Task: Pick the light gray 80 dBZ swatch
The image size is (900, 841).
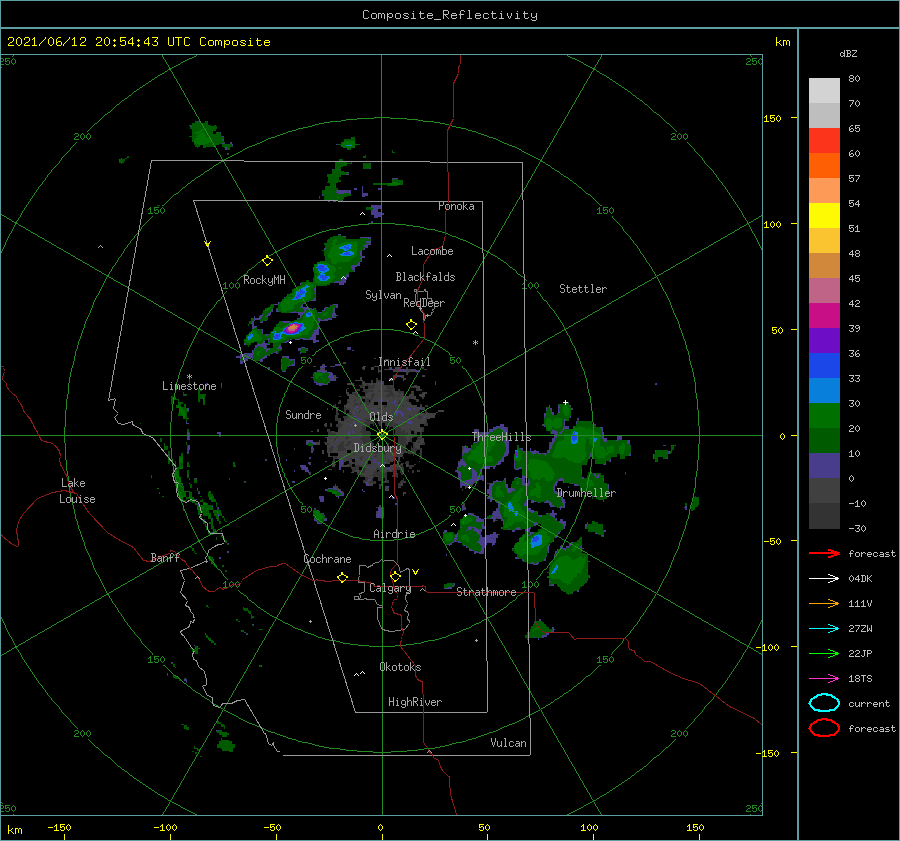Action: click(x=824, y=90)
